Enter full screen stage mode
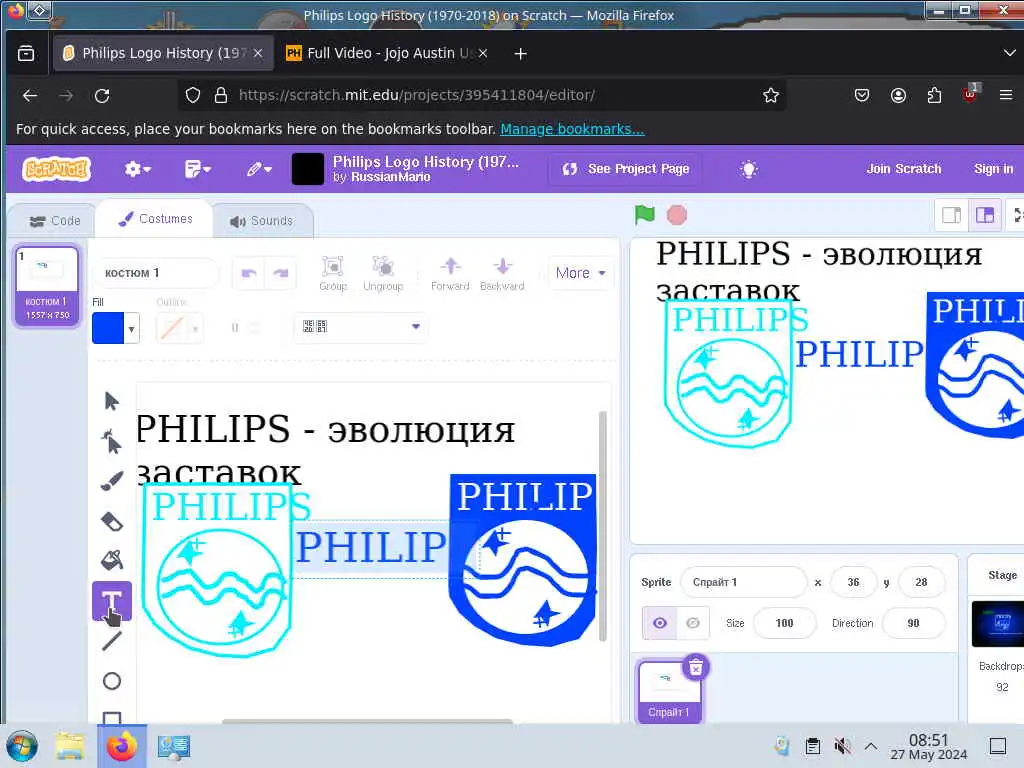Image resolution: width=1024 pixels, height=768 pixels. pos(1017,215)
